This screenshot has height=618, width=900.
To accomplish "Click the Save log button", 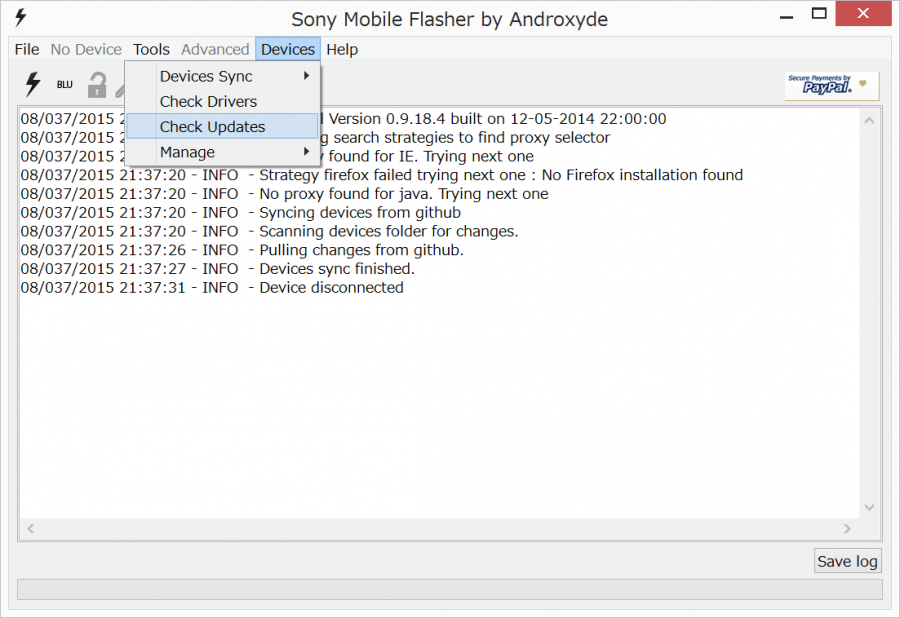I will 847,561.
